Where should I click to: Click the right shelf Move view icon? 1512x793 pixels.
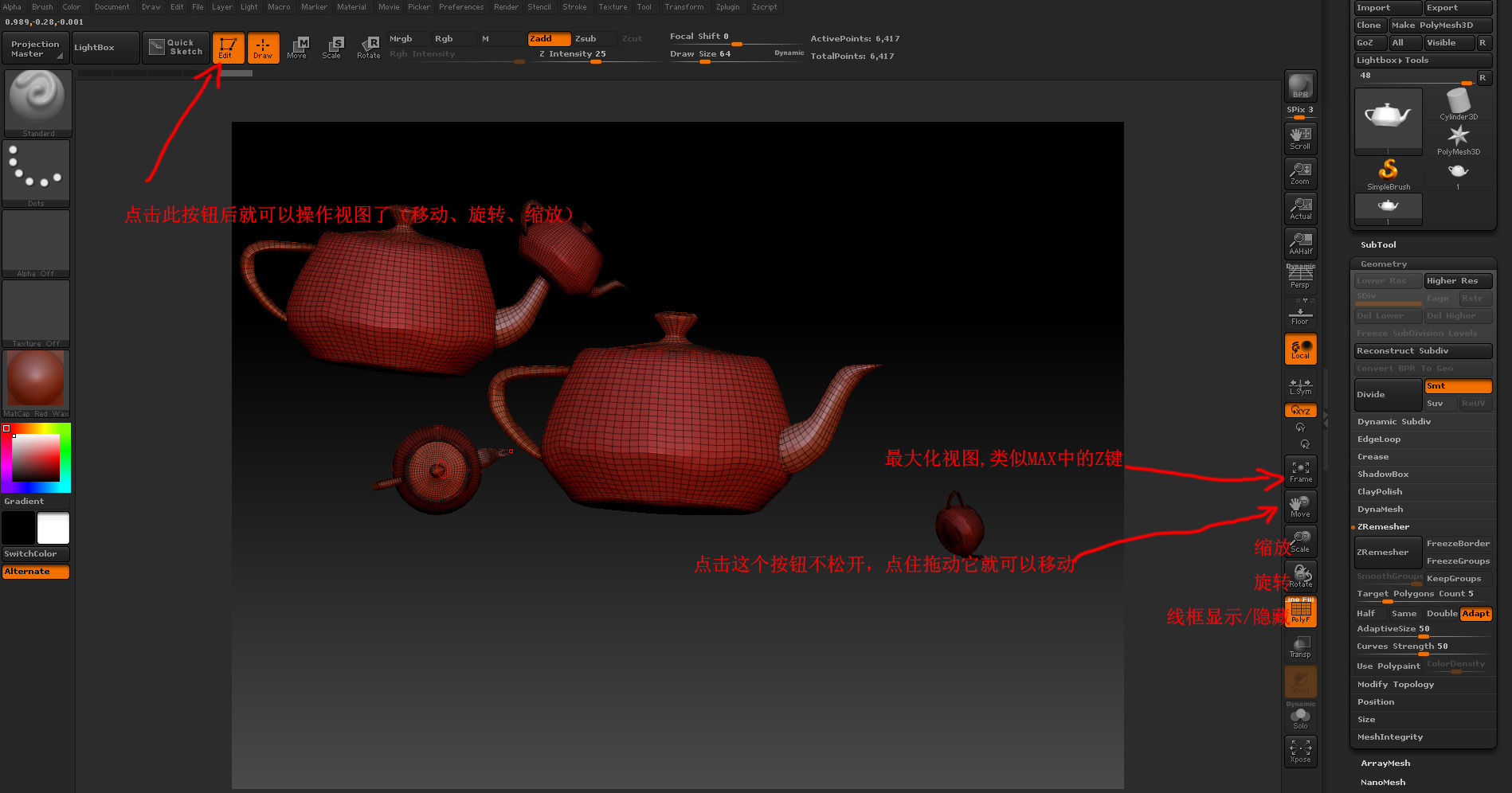(x=1300, y=506)
